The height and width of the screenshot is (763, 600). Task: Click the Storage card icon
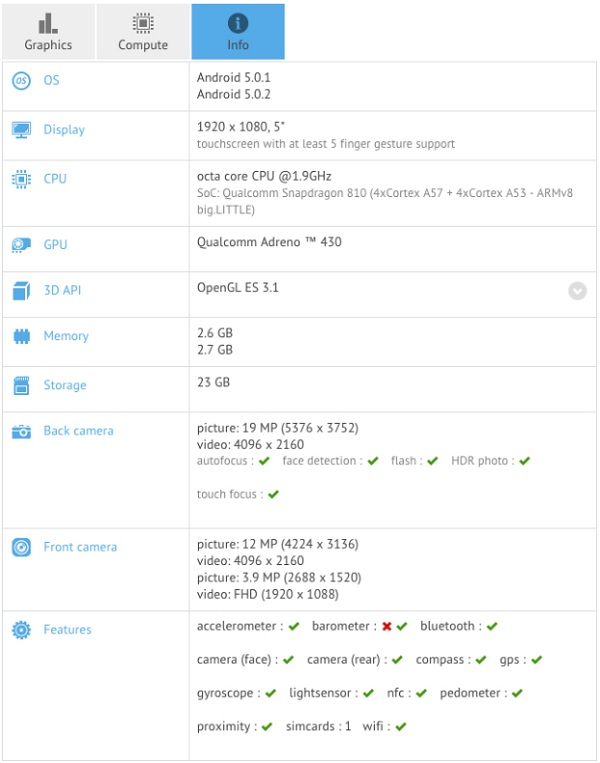(21, 385)
